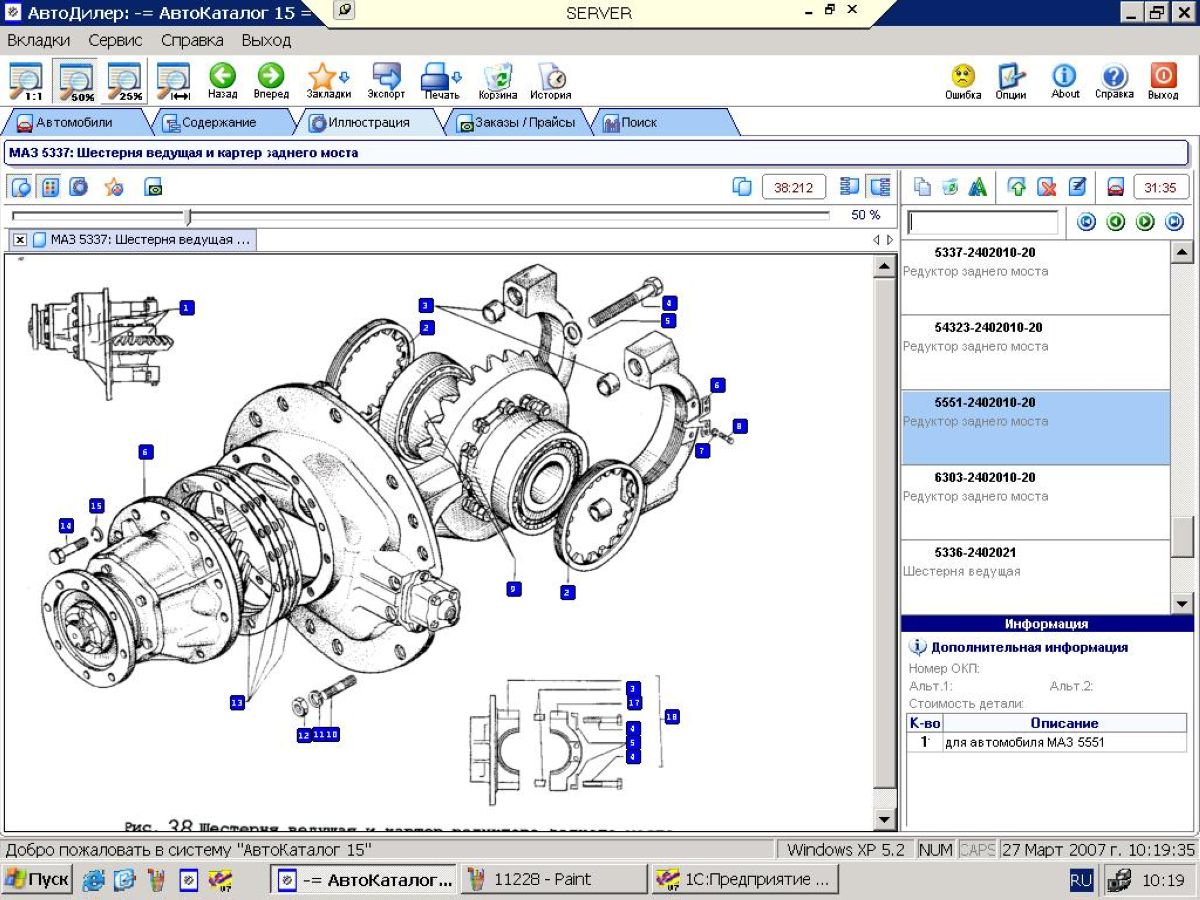Click the 38:212 counter button
The height and width of the screenshot is (900, 1200).
[794, 187]
